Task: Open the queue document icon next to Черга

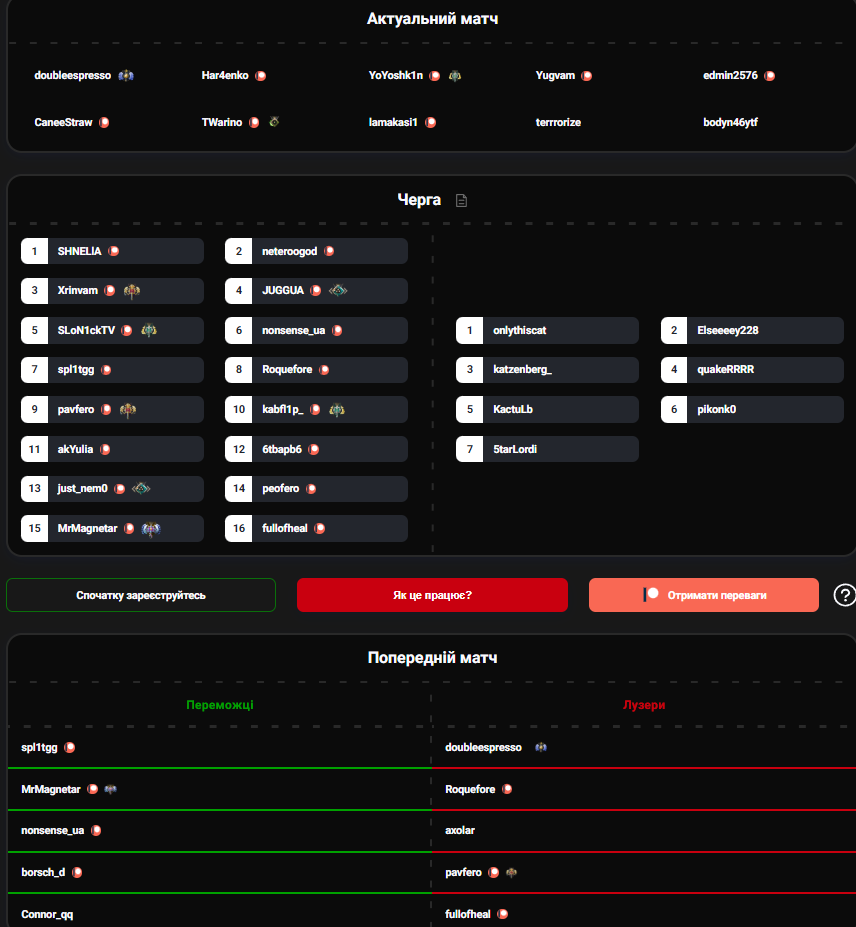Action: (x=461, y=201)
